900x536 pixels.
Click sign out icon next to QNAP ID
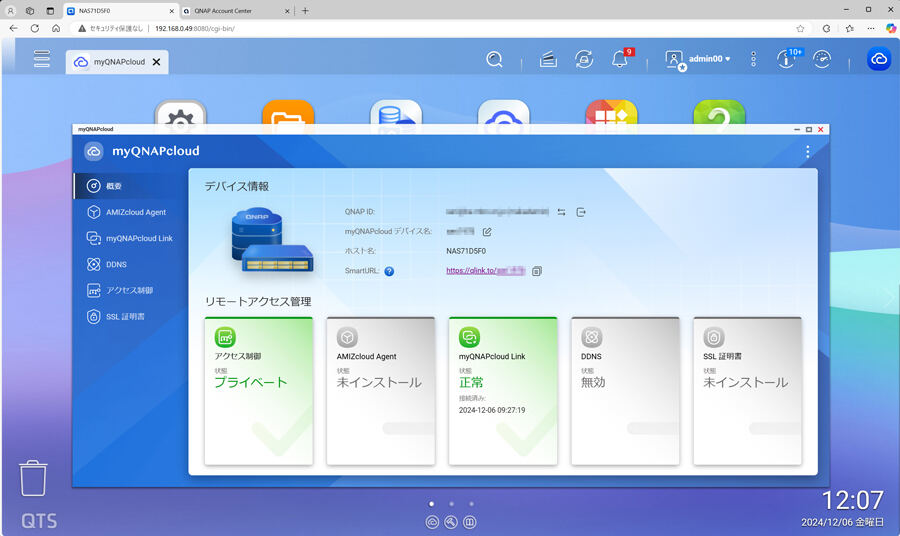pos(581,212)
